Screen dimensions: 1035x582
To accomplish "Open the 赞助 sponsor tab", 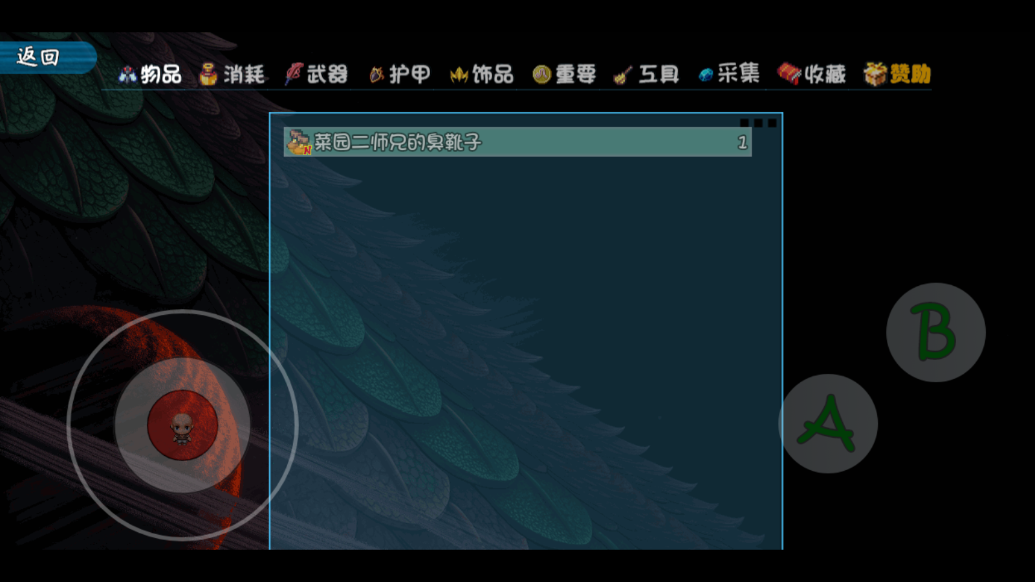I will (x=910, y=74).
